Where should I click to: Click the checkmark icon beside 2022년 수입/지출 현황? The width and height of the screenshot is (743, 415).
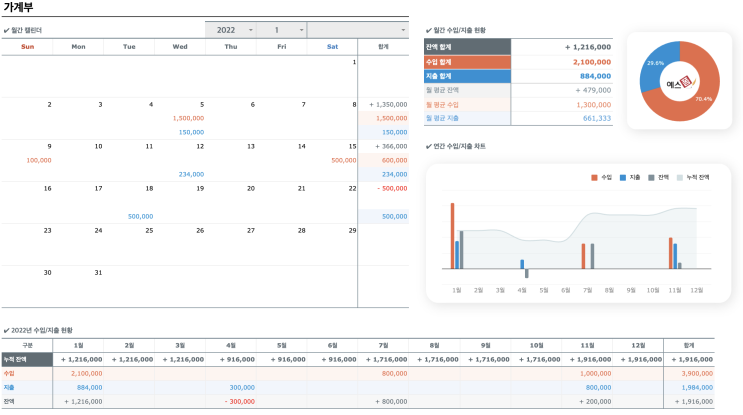click(6, 330)
